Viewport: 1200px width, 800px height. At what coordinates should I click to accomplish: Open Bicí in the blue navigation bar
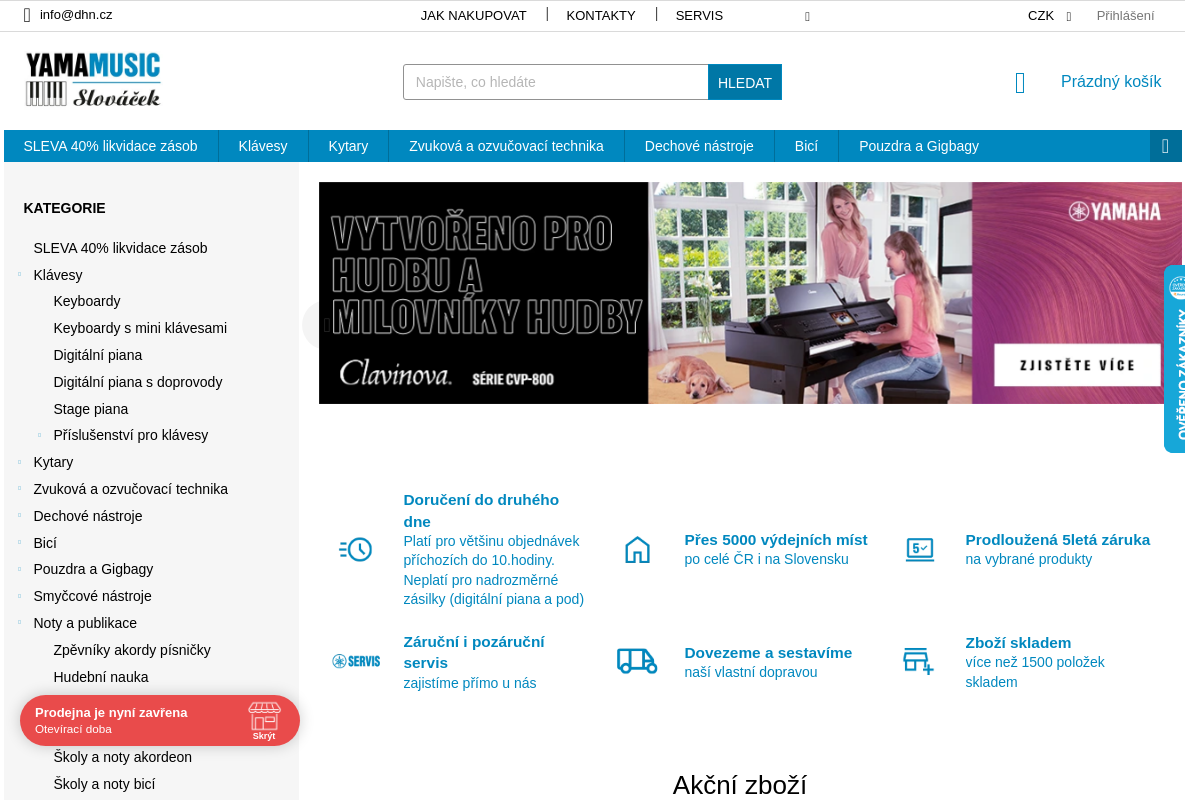coord(806,146)
